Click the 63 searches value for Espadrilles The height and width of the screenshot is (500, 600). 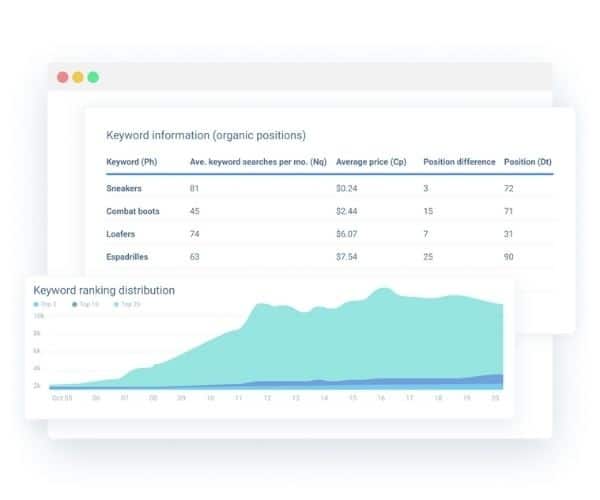194,257
